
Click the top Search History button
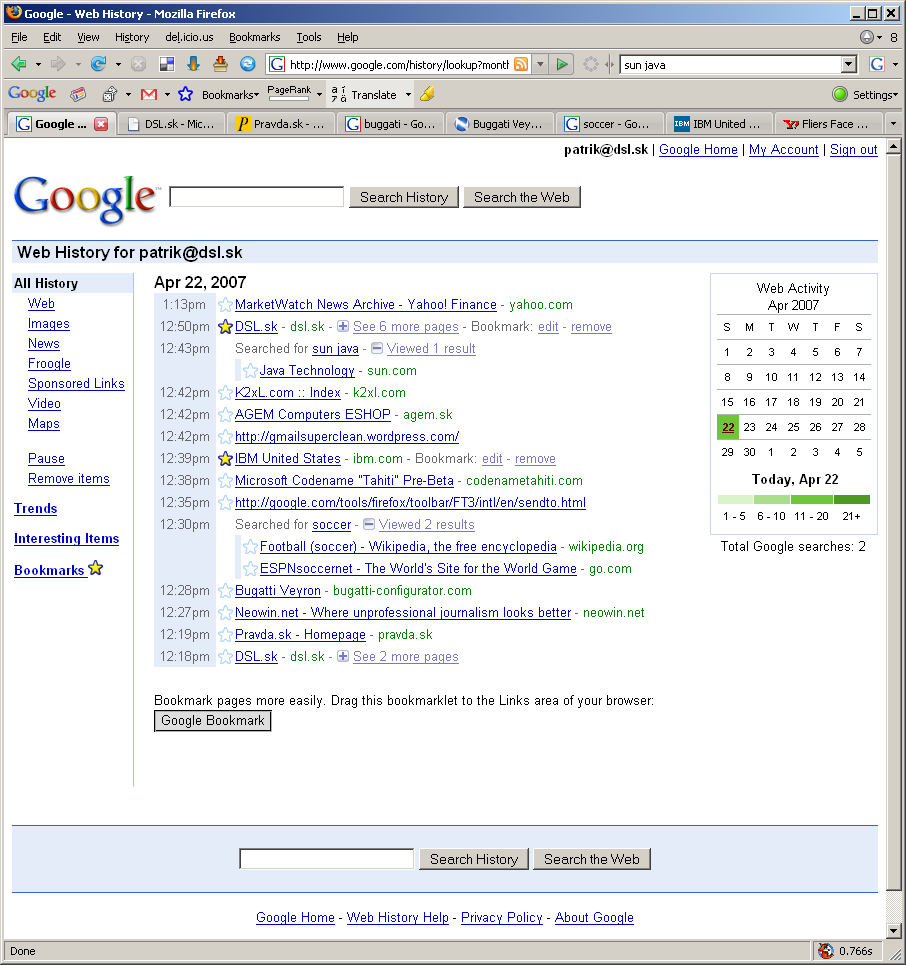point(404,197)
